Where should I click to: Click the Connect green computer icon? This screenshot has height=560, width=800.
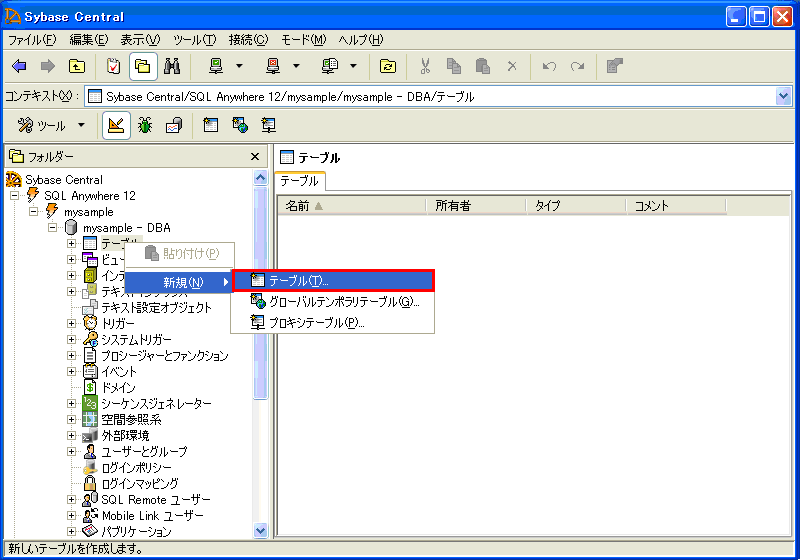215,67
